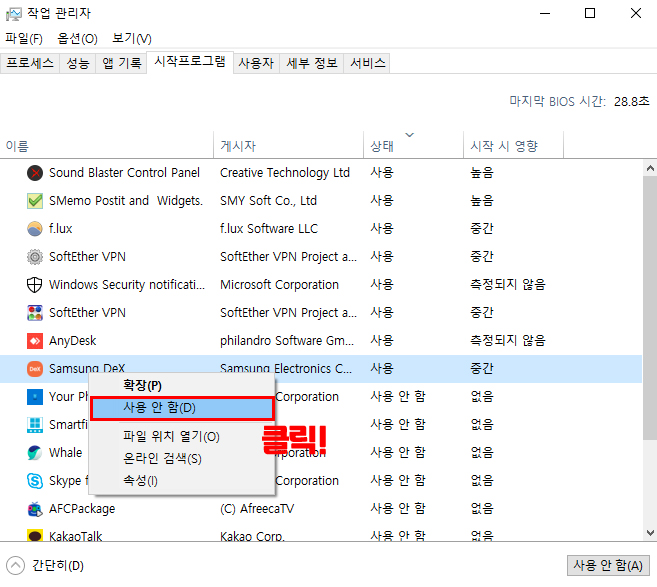This screenshot has height=587, width=657.
Task: Collapse view with 간단히 arrow icon
Action: coord(16,566)
